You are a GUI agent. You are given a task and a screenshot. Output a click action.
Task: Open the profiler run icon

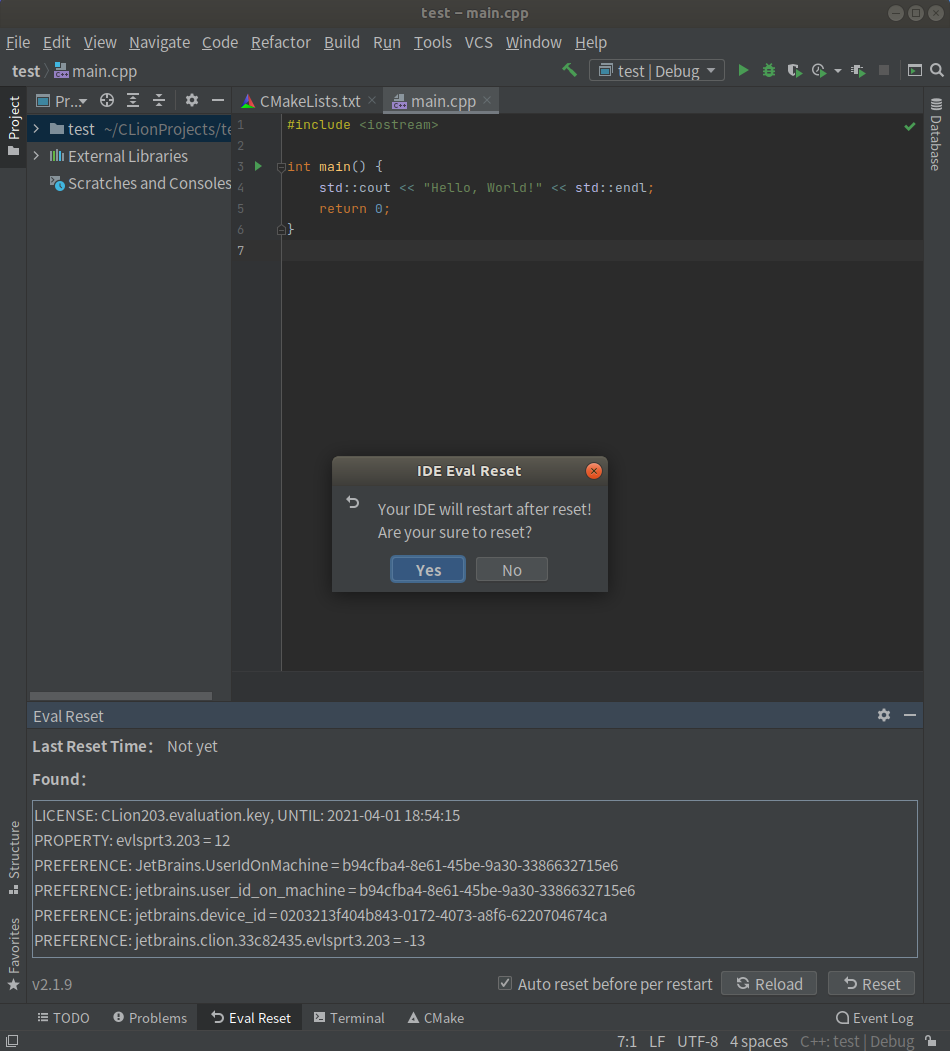tap(819, 70)
